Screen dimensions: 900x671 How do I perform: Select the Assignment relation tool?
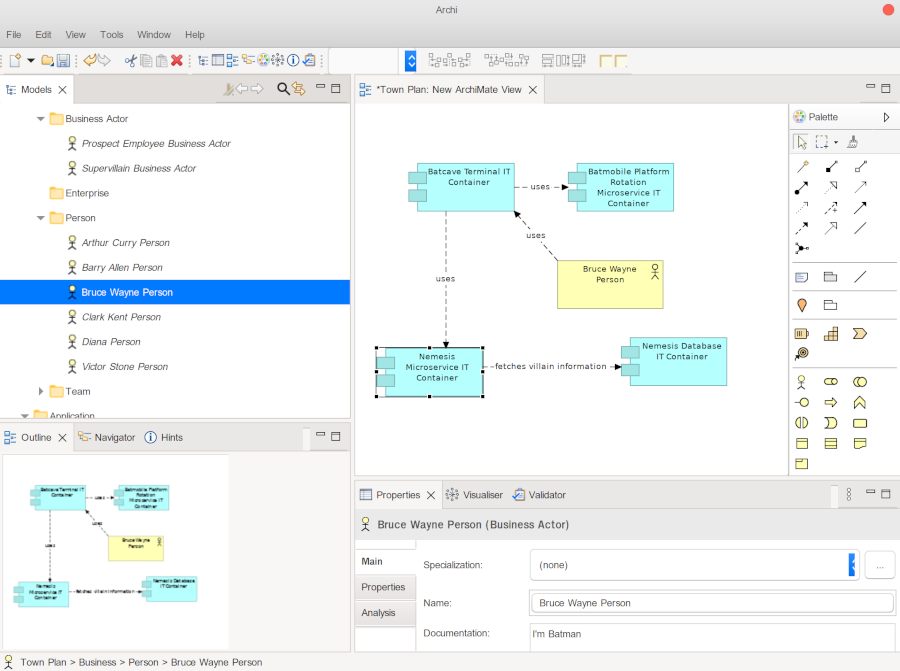coord(802,187)
